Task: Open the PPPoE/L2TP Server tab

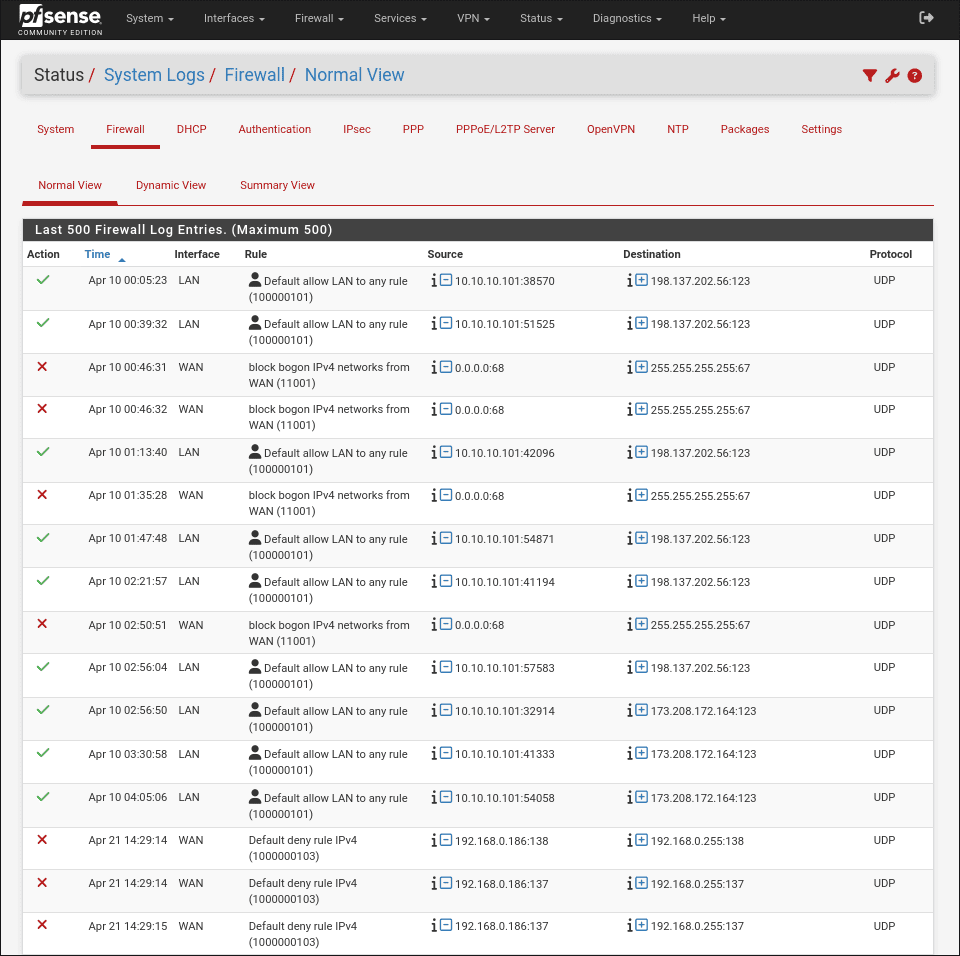Action: coord(505,129)
